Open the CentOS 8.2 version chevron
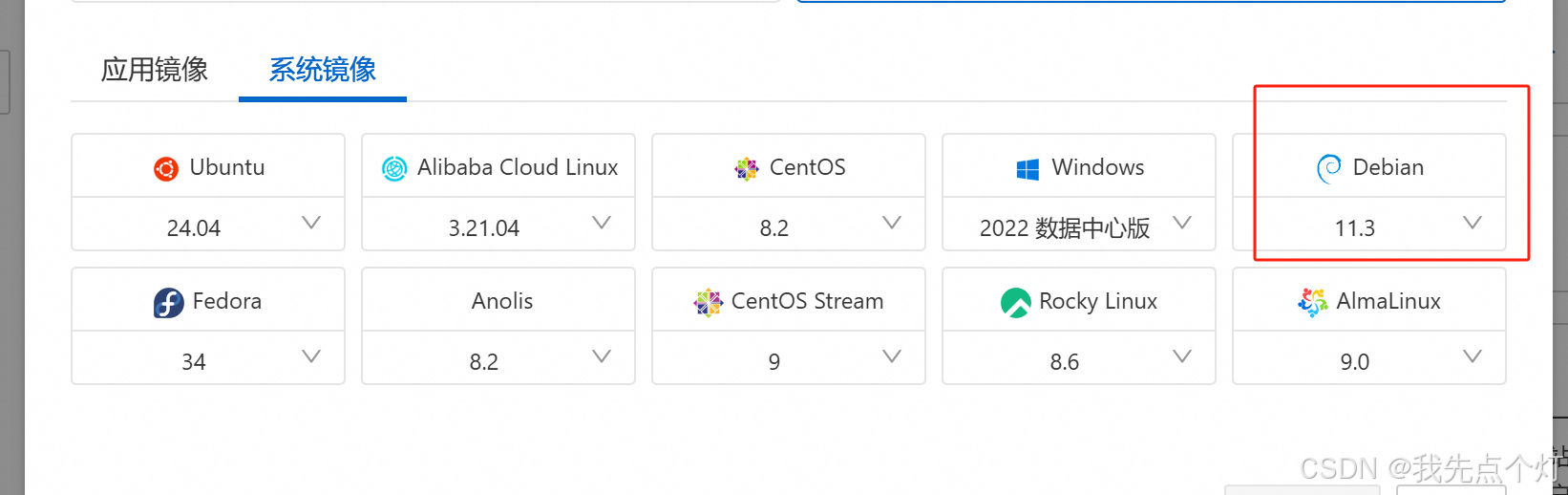This screenshot has height=495, width=1568. point(892,223)
